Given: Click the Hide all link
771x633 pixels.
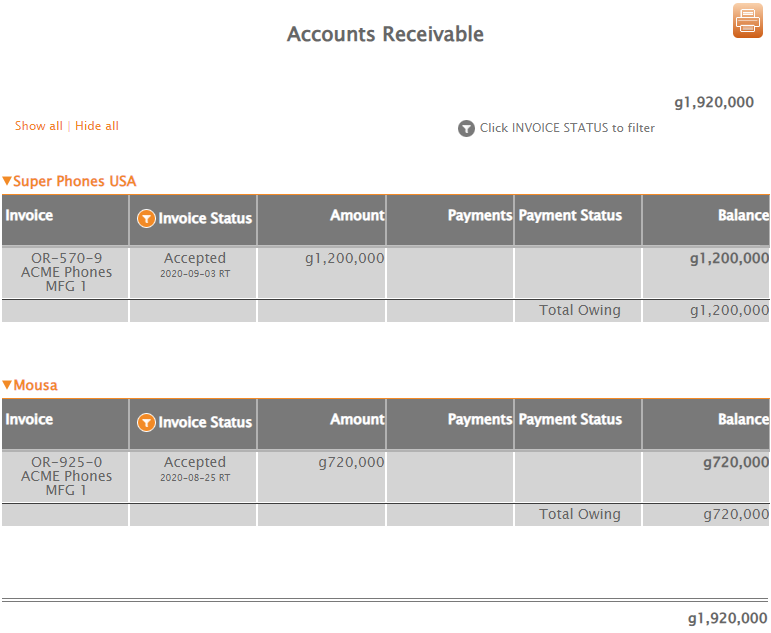Looking at the screenshot, I should click(97, 126).
